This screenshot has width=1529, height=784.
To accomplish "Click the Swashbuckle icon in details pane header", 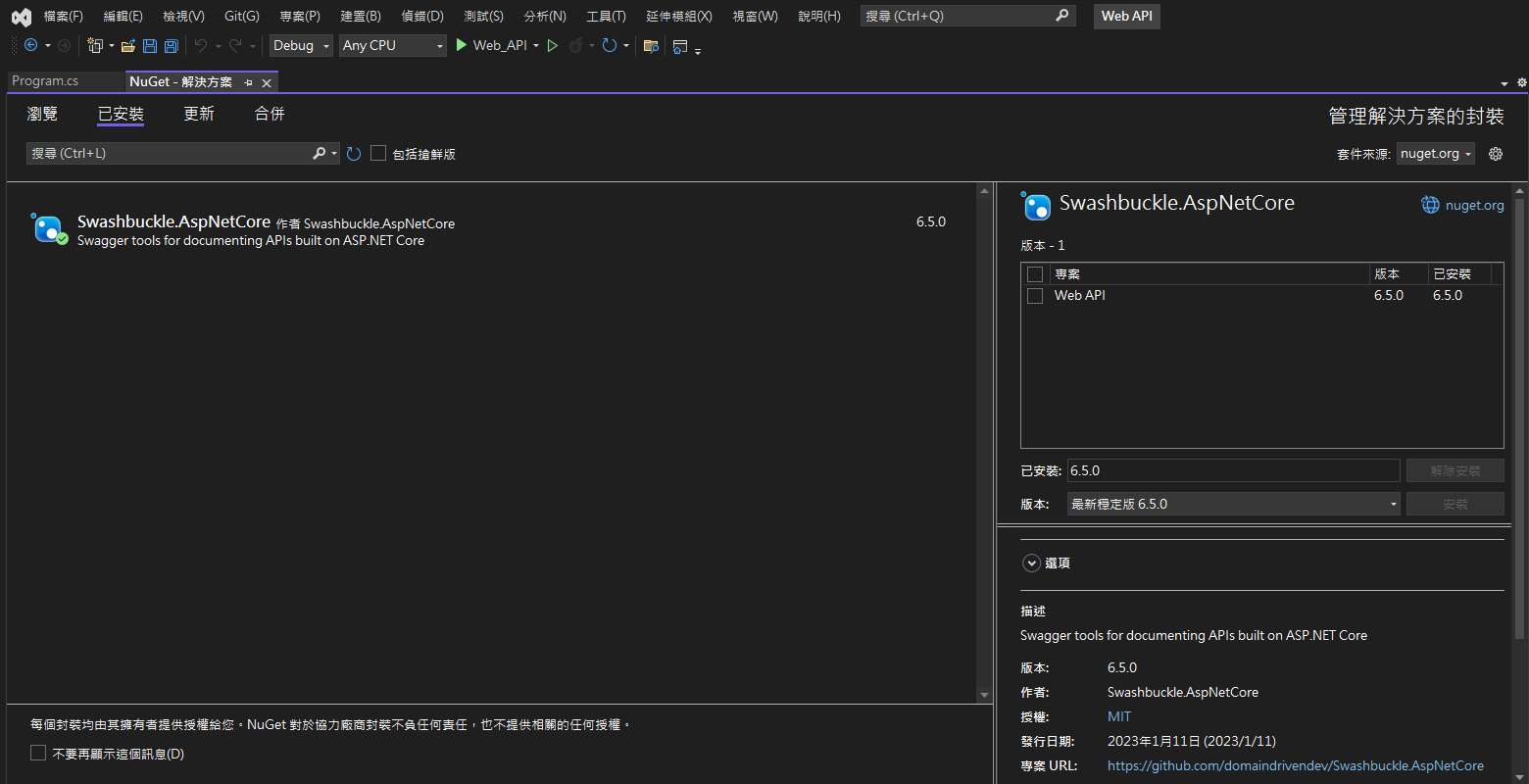I will [x=1035, y=205].
